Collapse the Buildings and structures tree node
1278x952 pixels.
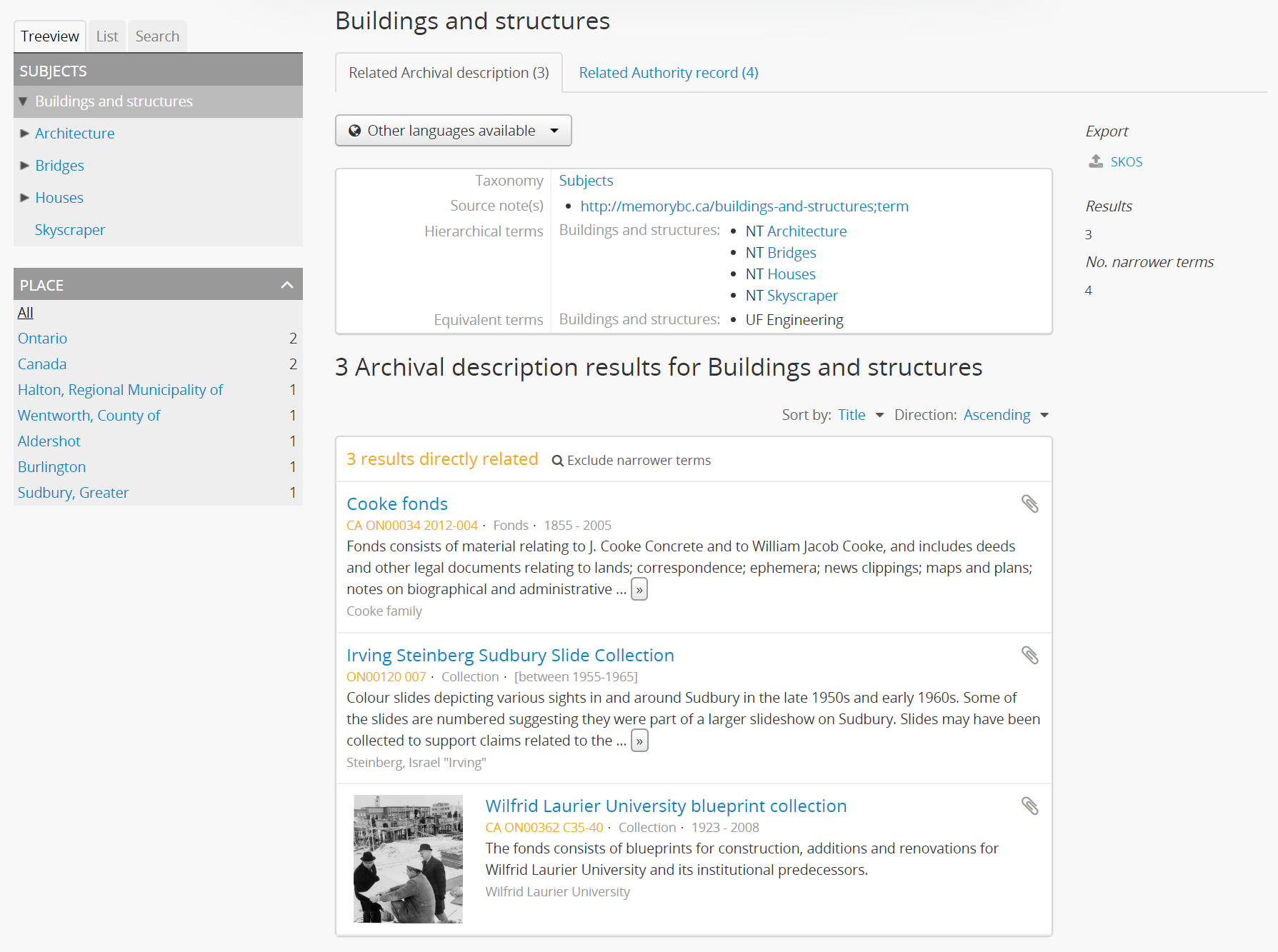(24, 101)
